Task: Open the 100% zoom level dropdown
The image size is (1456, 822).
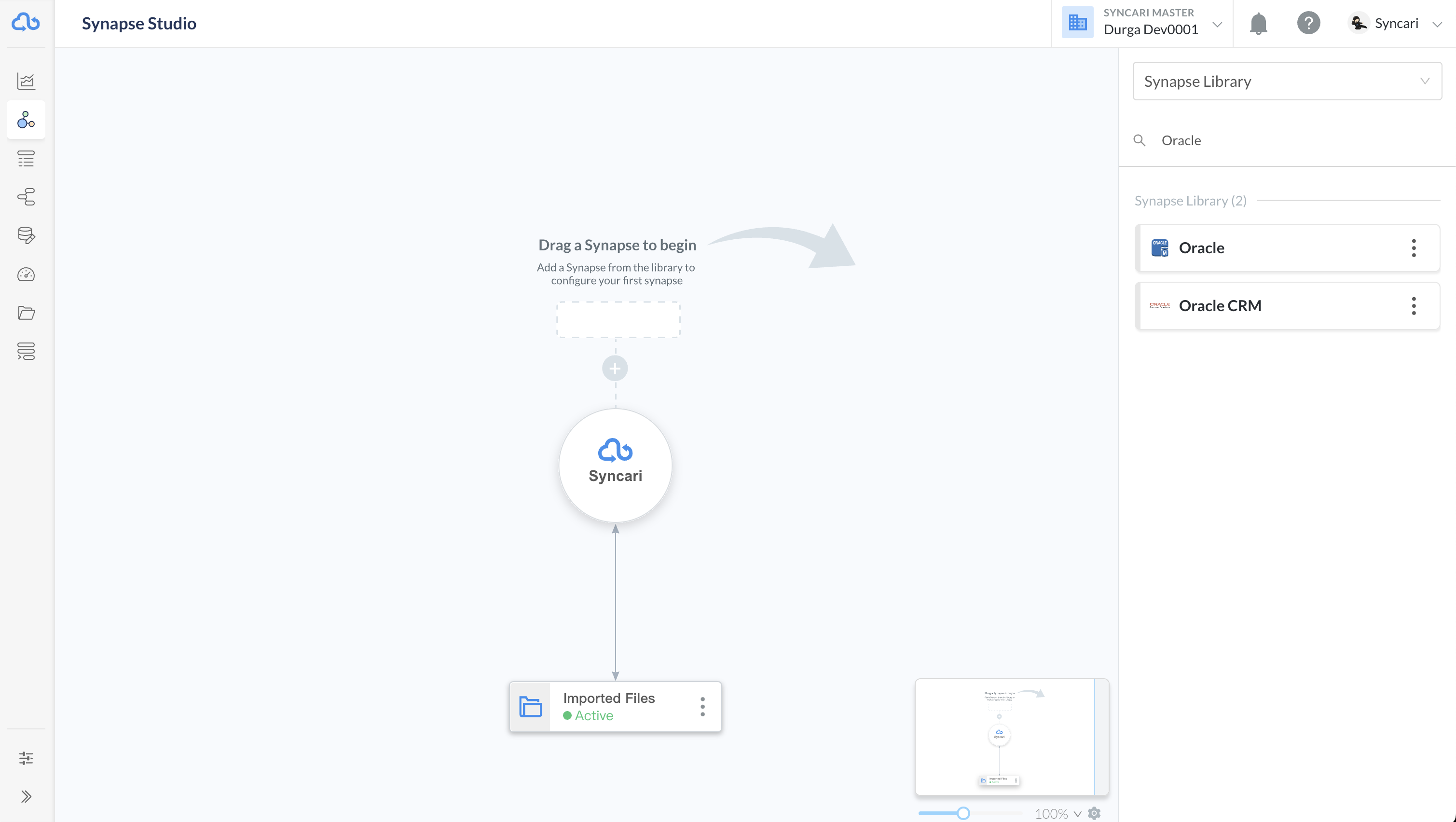Action: tap(1058, 813)
